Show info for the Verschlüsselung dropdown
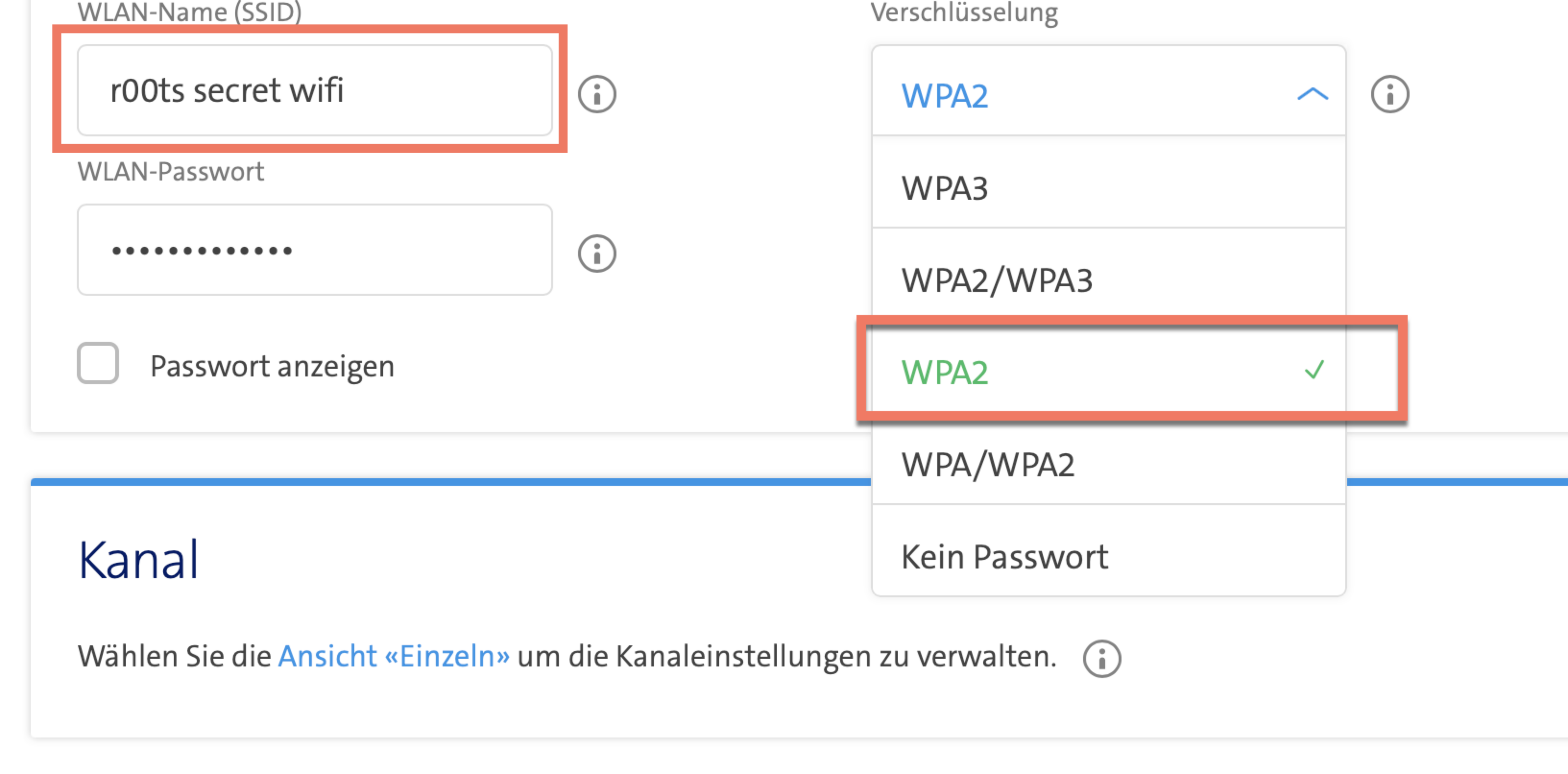The height and width of the screenshot is (774, 1568). (x=1390, y=95)
